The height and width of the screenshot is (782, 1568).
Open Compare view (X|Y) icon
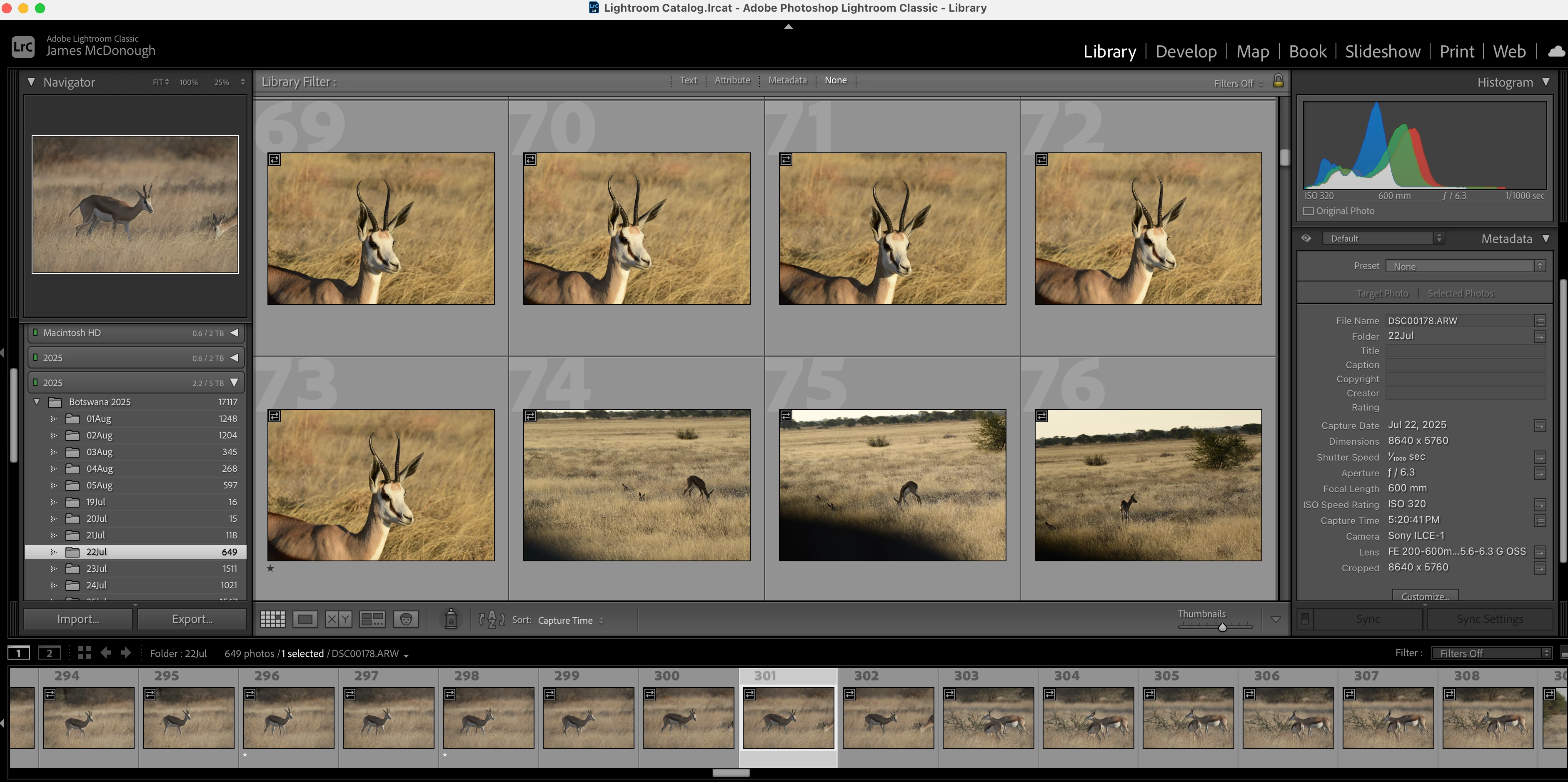pos(338,620)
